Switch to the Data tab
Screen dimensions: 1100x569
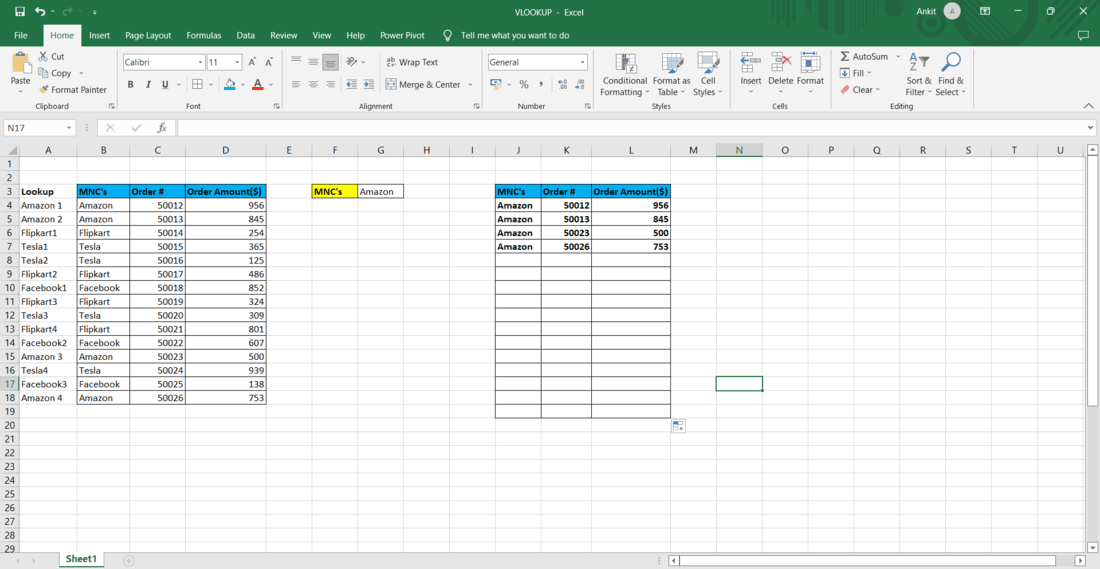tap(246, 35)
